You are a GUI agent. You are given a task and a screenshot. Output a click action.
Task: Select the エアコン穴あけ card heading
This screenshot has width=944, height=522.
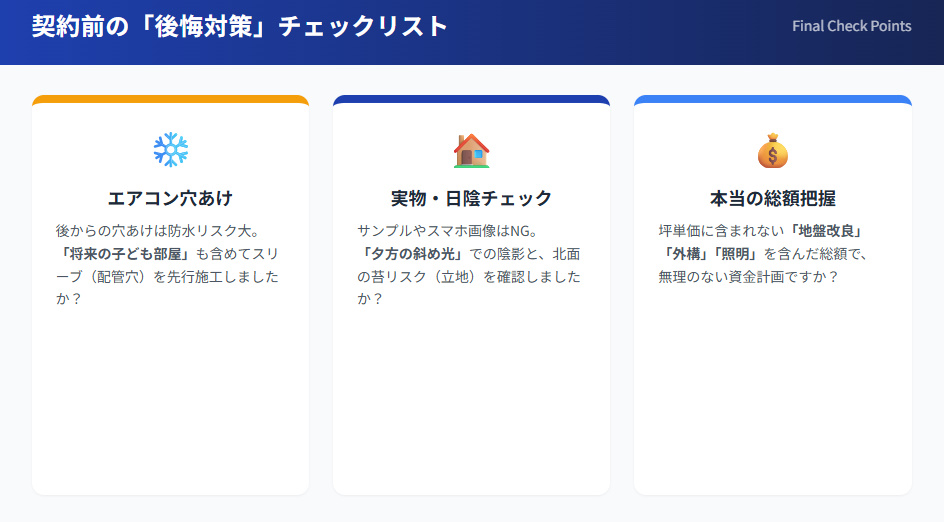click(170, 198)
